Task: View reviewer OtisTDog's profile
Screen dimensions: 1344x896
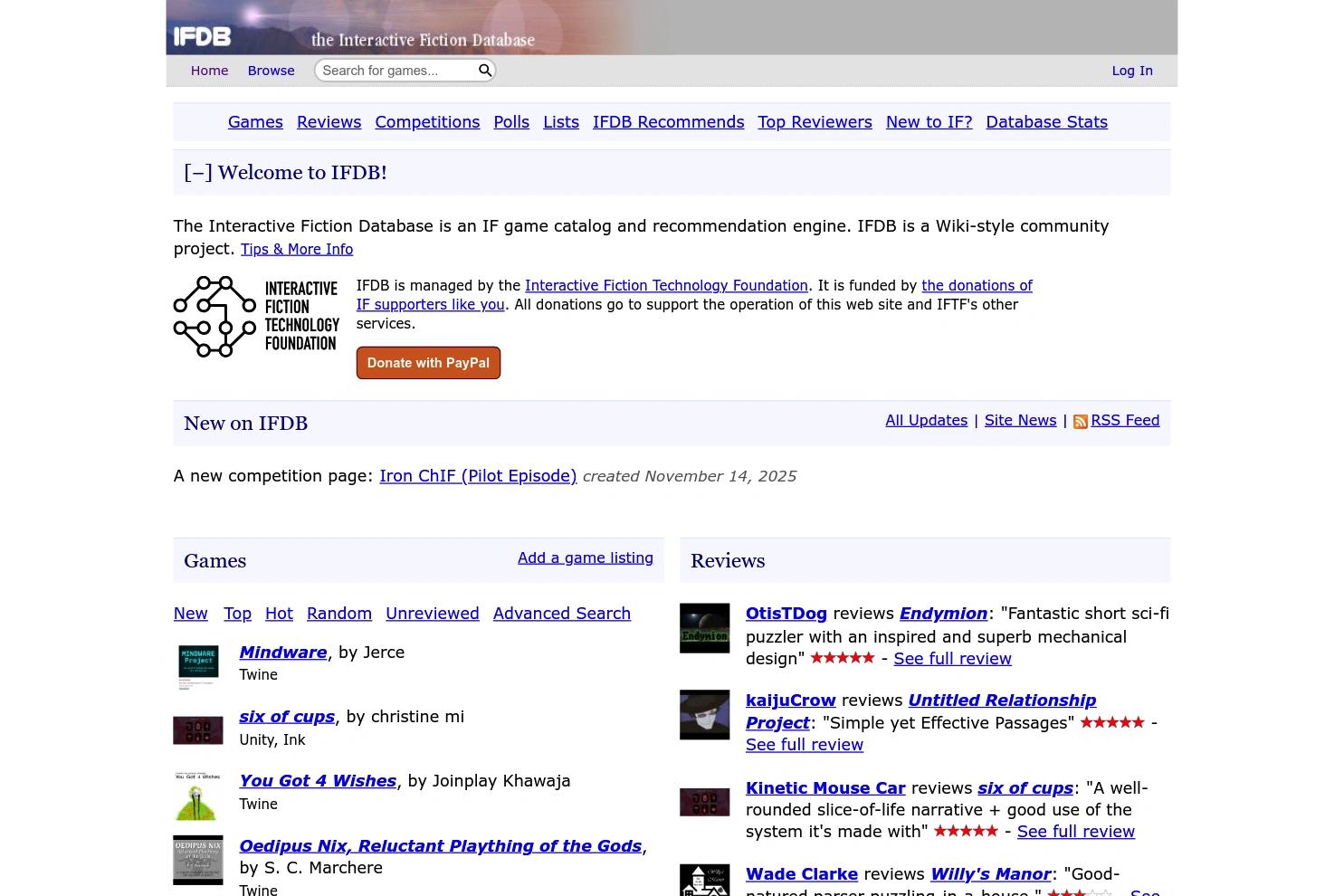Action: coord(786,614)
